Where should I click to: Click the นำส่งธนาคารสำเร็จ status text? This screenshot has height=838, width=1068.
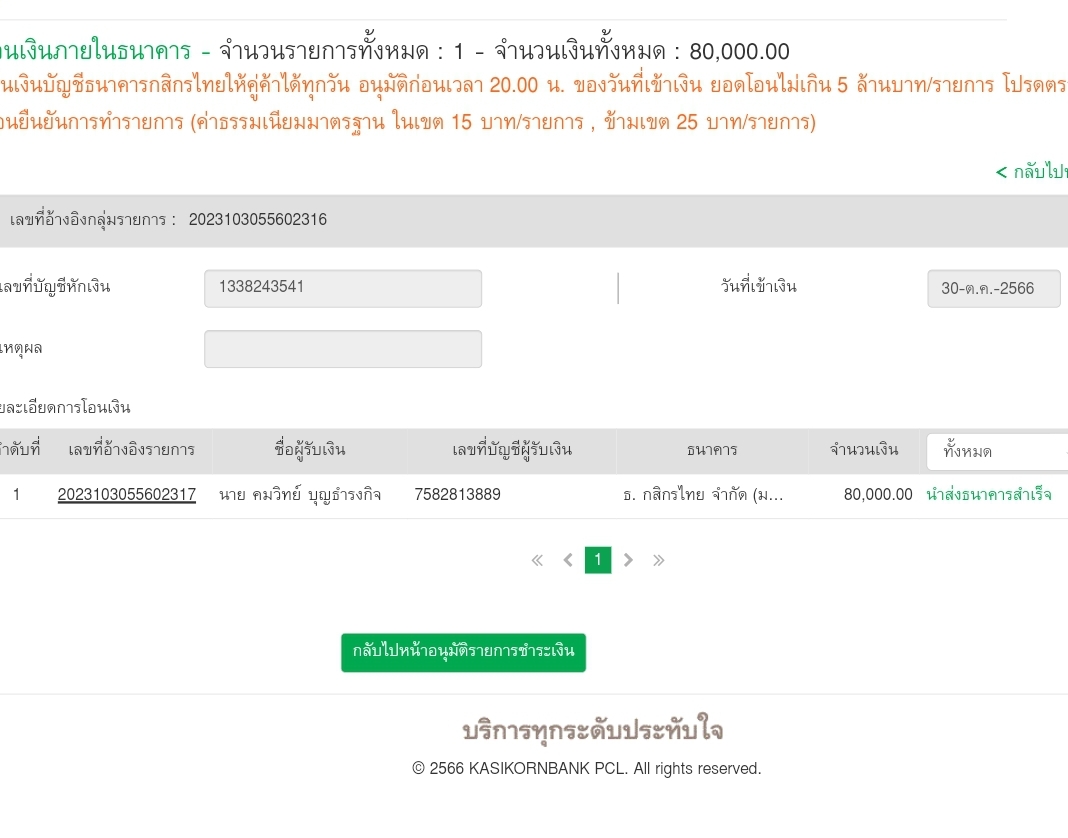click(989, 495)
